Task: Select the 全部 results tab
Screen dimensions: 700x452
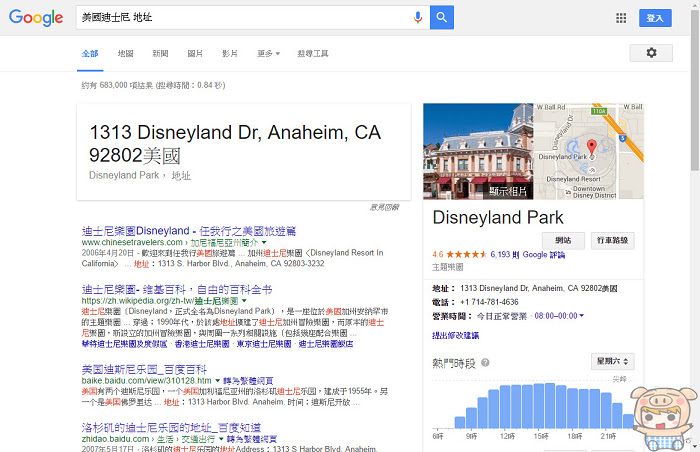Action: pos(90,54)
